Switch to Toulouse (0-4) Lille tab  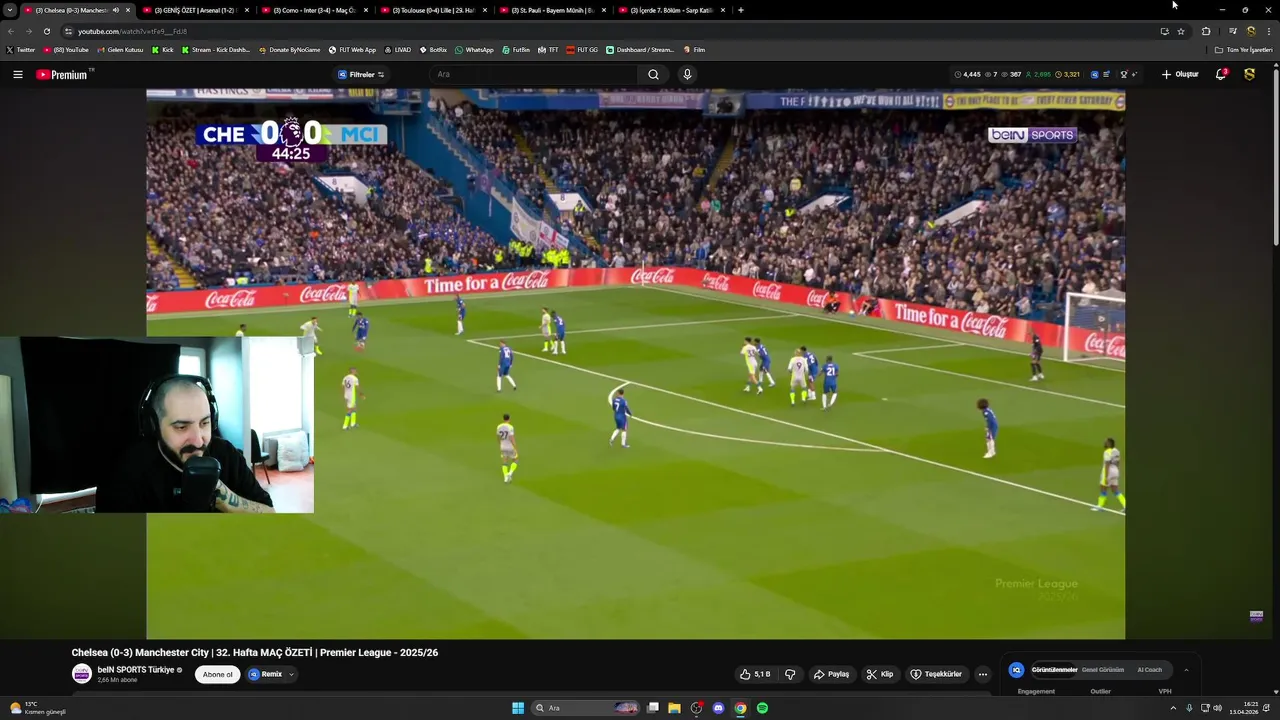pos(433,10)
